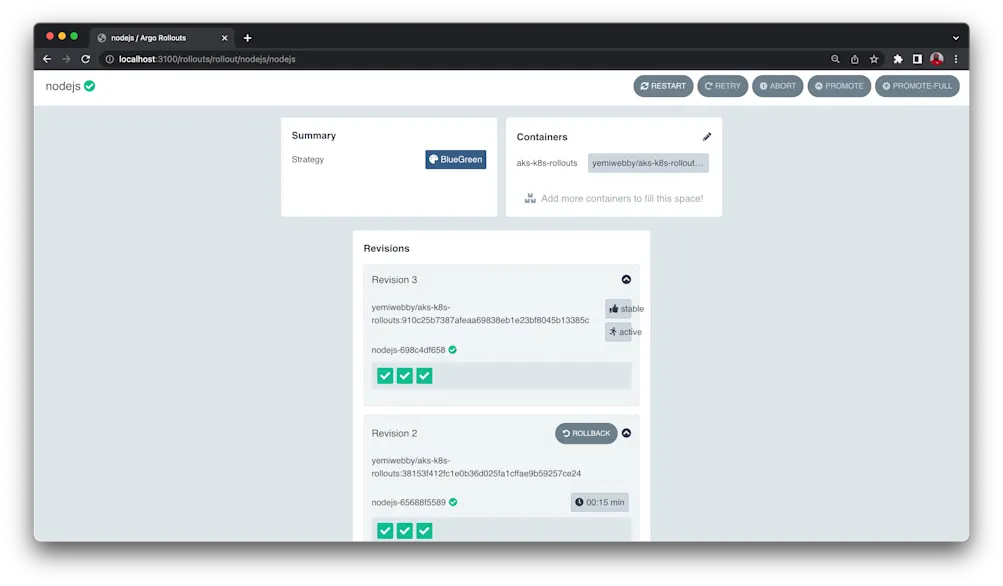This screenshot has width=1003, height=586.
Task: Click the 00:15 min timer badge
Action: 599,502
